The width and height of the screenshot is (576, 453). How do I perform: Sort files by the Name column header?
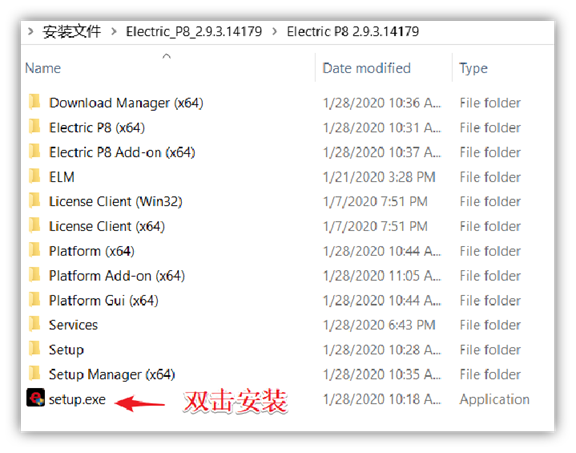43,68
